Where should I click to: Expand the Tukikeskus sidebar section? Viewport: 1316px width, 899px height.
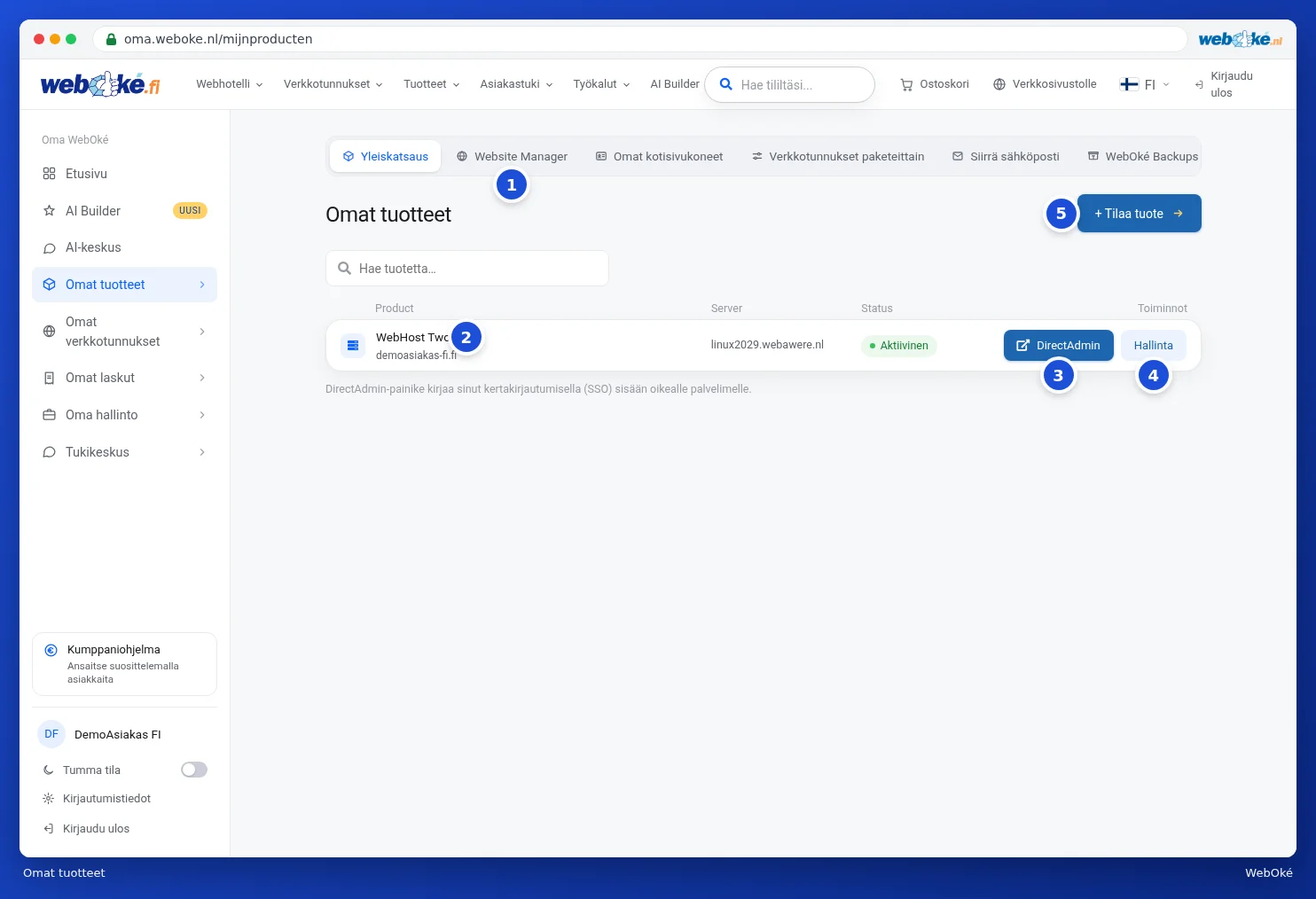pos(124,452)
